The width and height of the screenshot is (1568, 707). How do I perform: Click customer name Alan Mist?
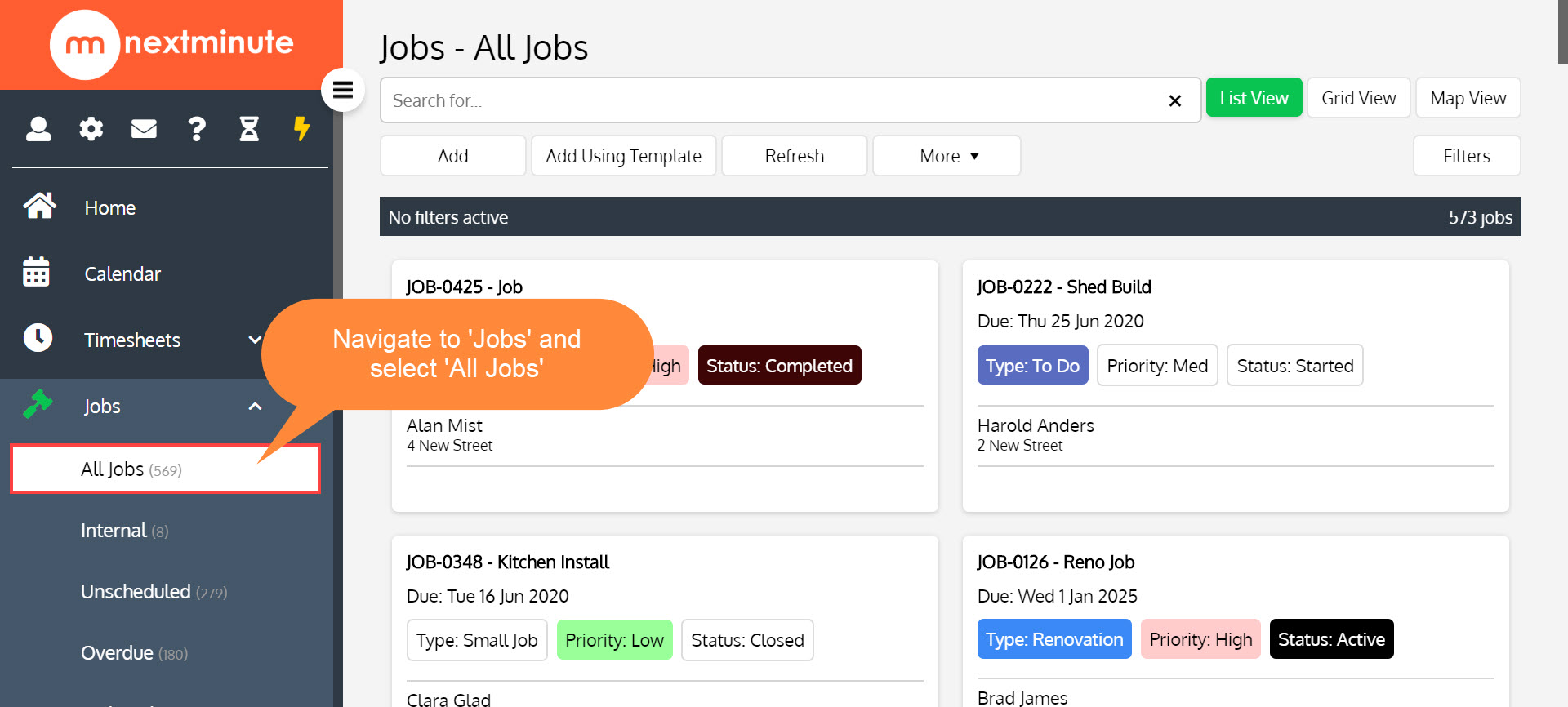(x=444, y=426)
